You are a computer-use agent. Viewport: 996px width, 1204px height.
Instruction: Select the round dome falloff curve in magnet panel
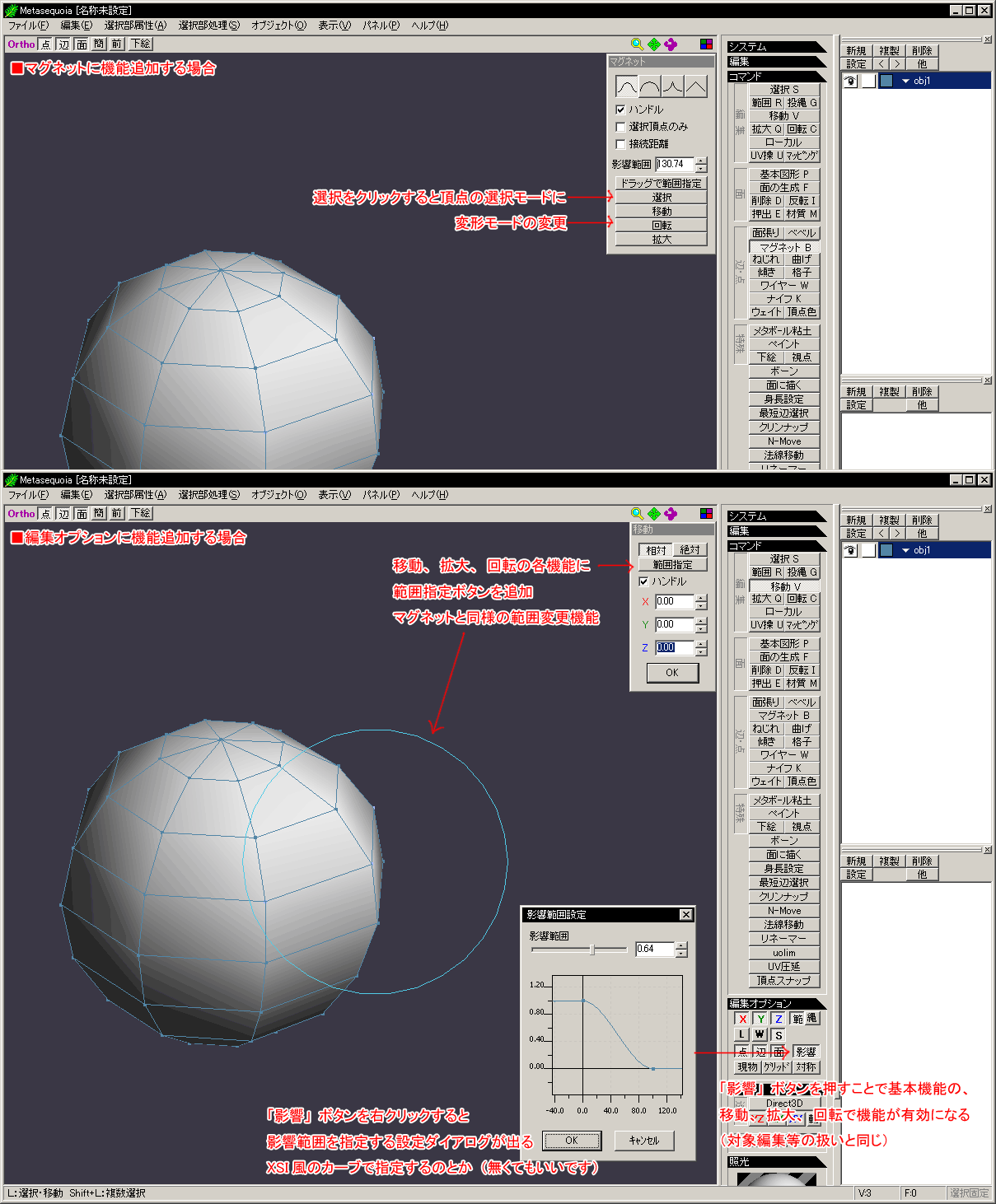pos(650,86)
